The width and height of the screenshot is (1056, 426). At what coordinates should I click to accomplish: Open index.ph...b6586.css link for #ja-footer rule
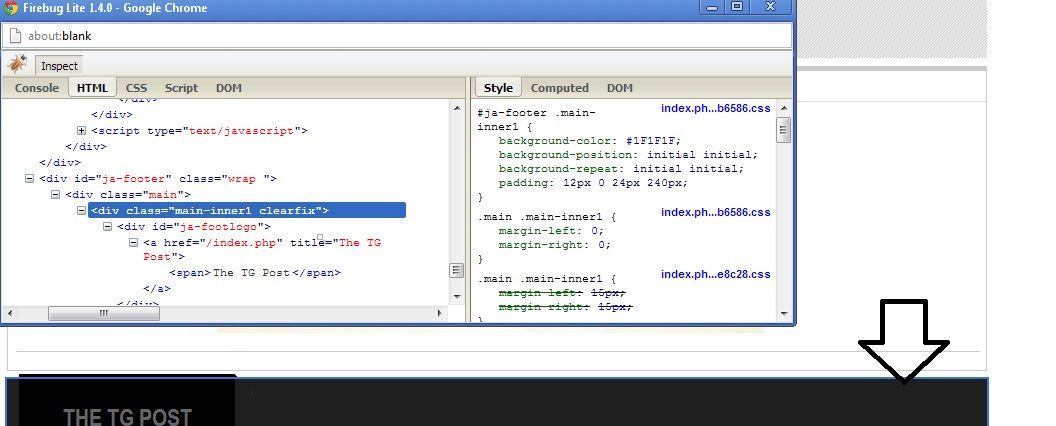(x=715, y=108)
